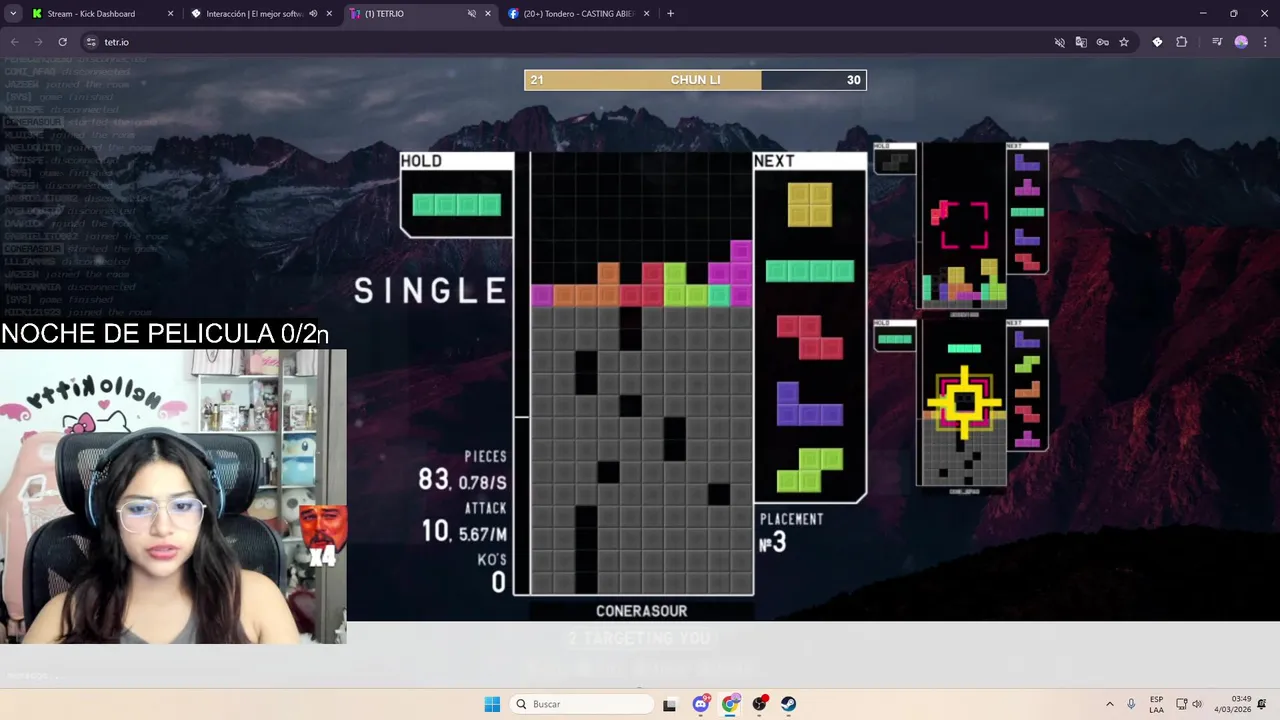
Task: Click the CONERASOUR player name
Action: 641,611
